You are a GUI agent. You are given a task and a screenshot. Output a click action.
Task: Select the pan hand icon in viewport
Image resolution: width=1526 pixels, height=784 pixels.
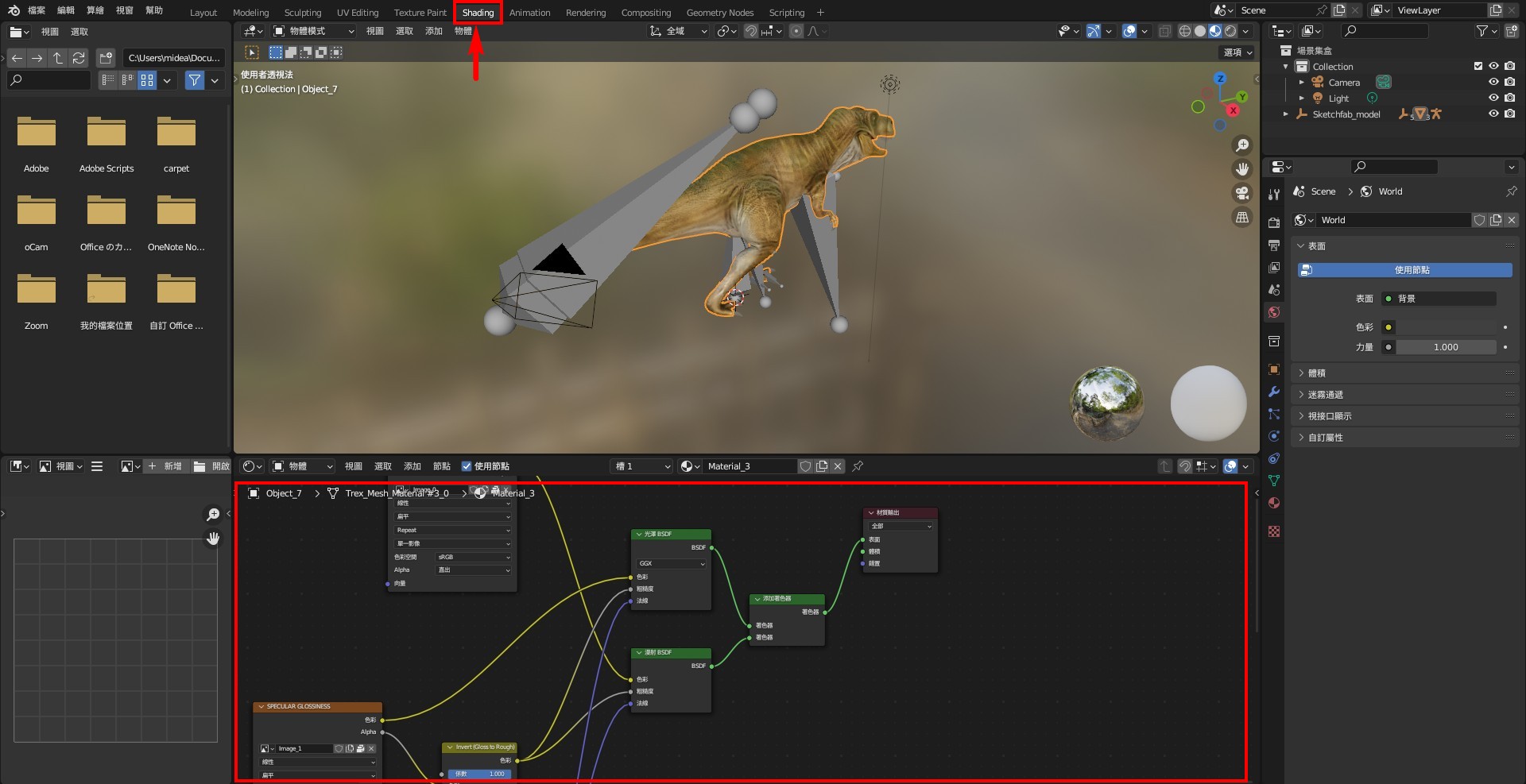[x=1241, y=169]
